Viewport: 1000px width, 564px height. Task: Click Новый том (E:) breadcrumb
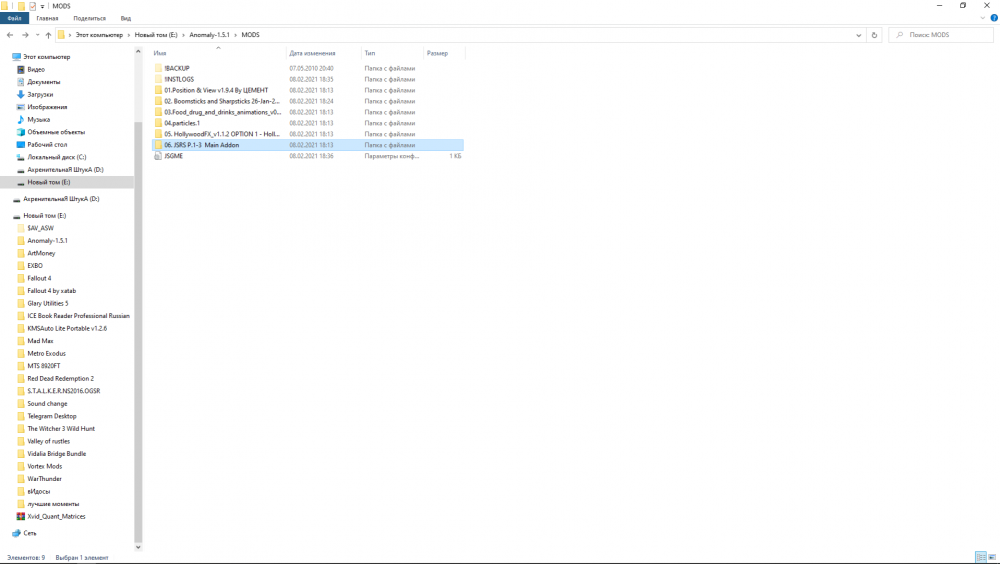click(156, 35)
